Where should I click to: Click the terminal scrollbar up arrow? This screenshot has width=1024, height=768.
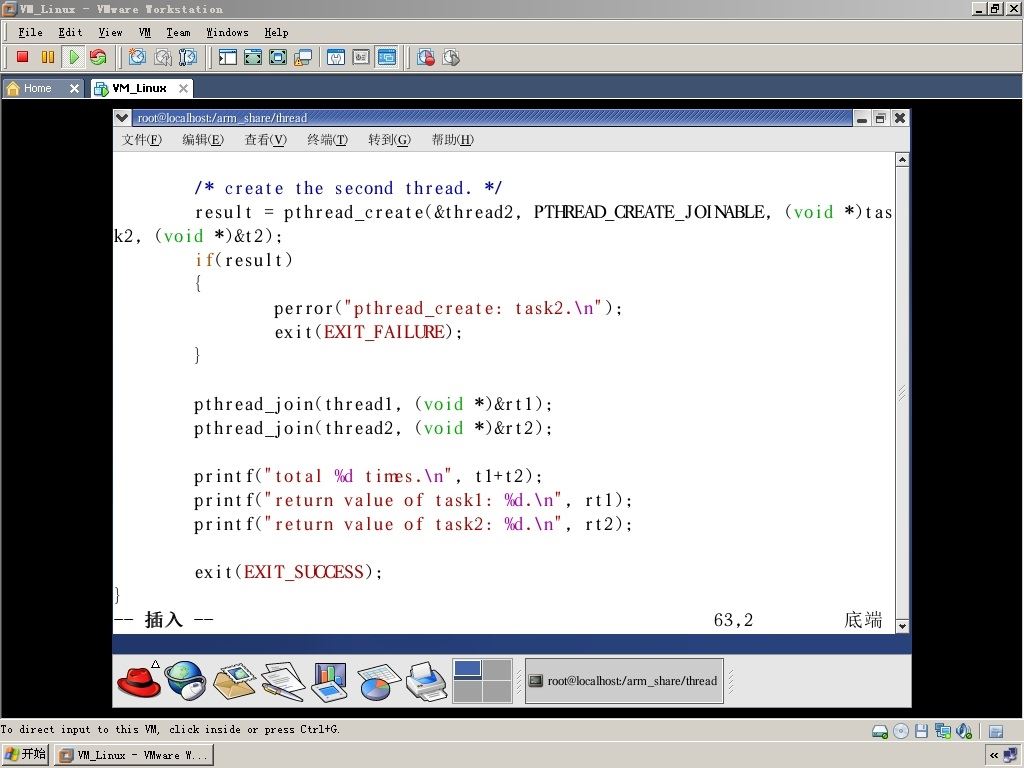point(902,160)
